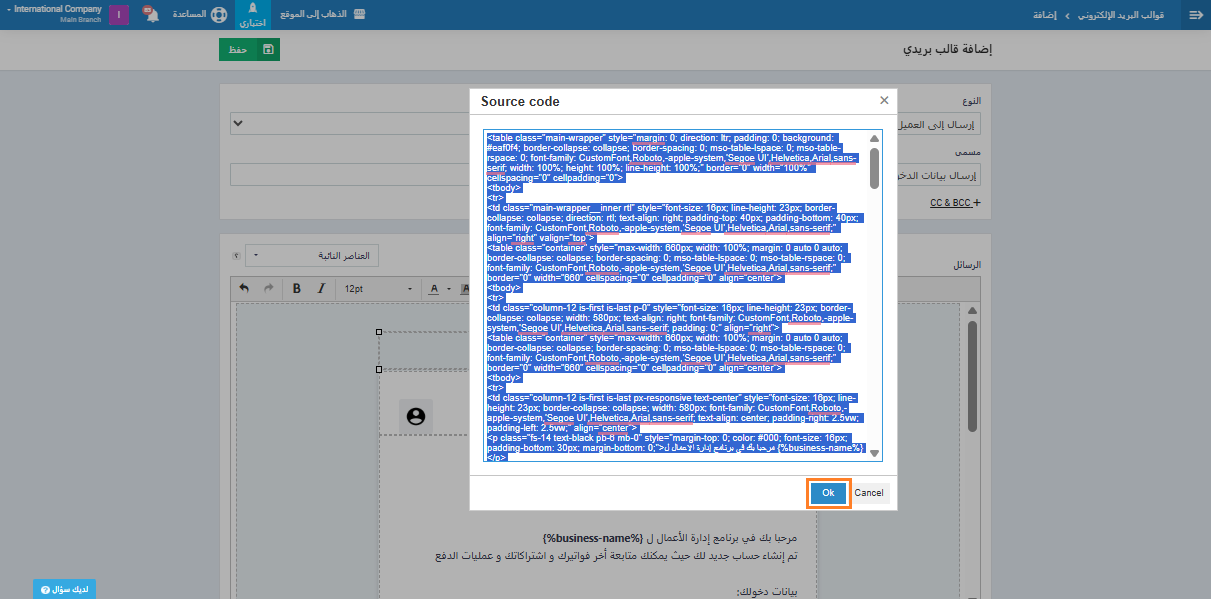Click the green حفظ save button
The height and width of the screenshot is (599, 1211).
click(x=249, y=50)
